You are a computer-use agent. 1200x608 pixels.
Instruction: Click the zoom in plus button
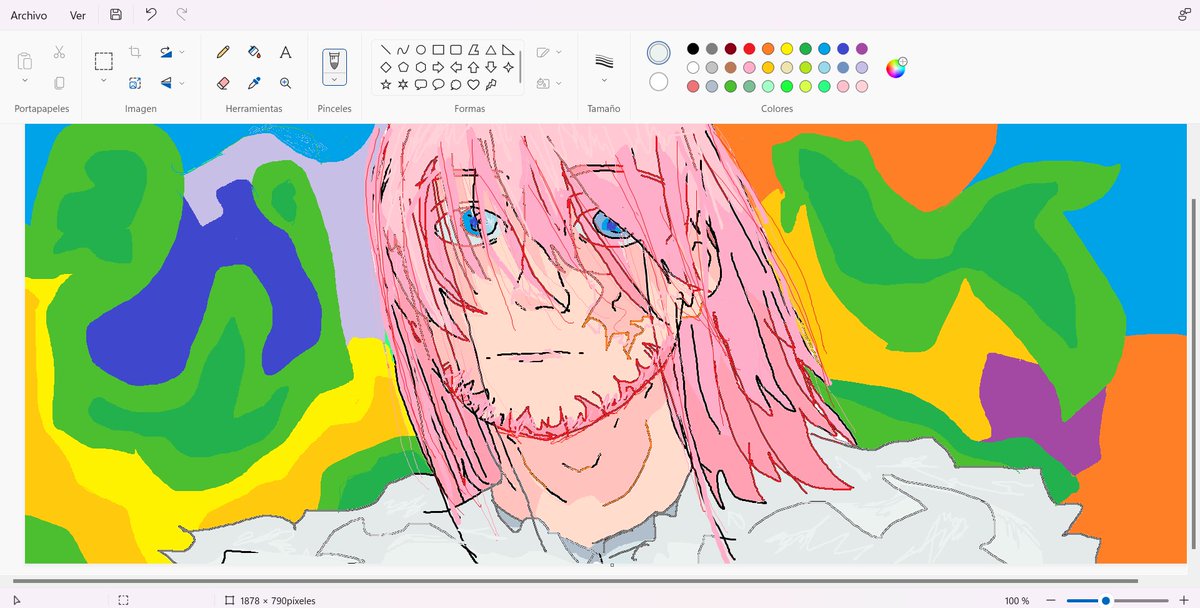1184,600
